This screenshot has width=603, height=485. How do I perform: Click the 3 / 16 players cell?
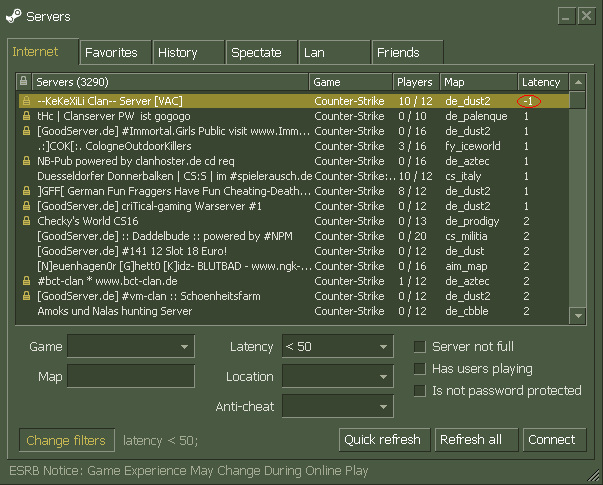pyautogui.click(x=412, y=146)
